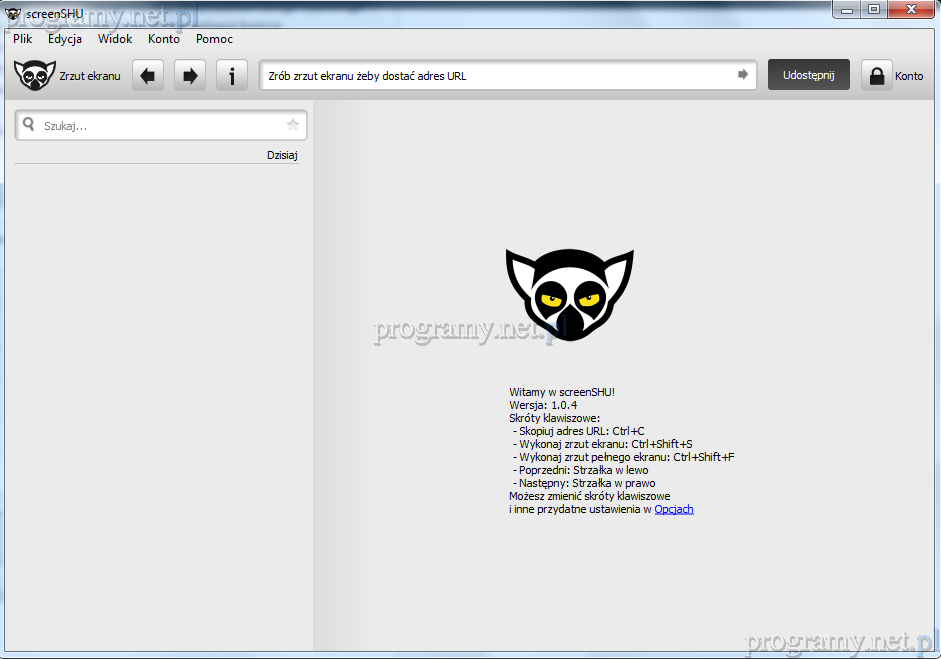Open the Widok menu
Viewport: 941px width, 659px height.
(115, 39)
